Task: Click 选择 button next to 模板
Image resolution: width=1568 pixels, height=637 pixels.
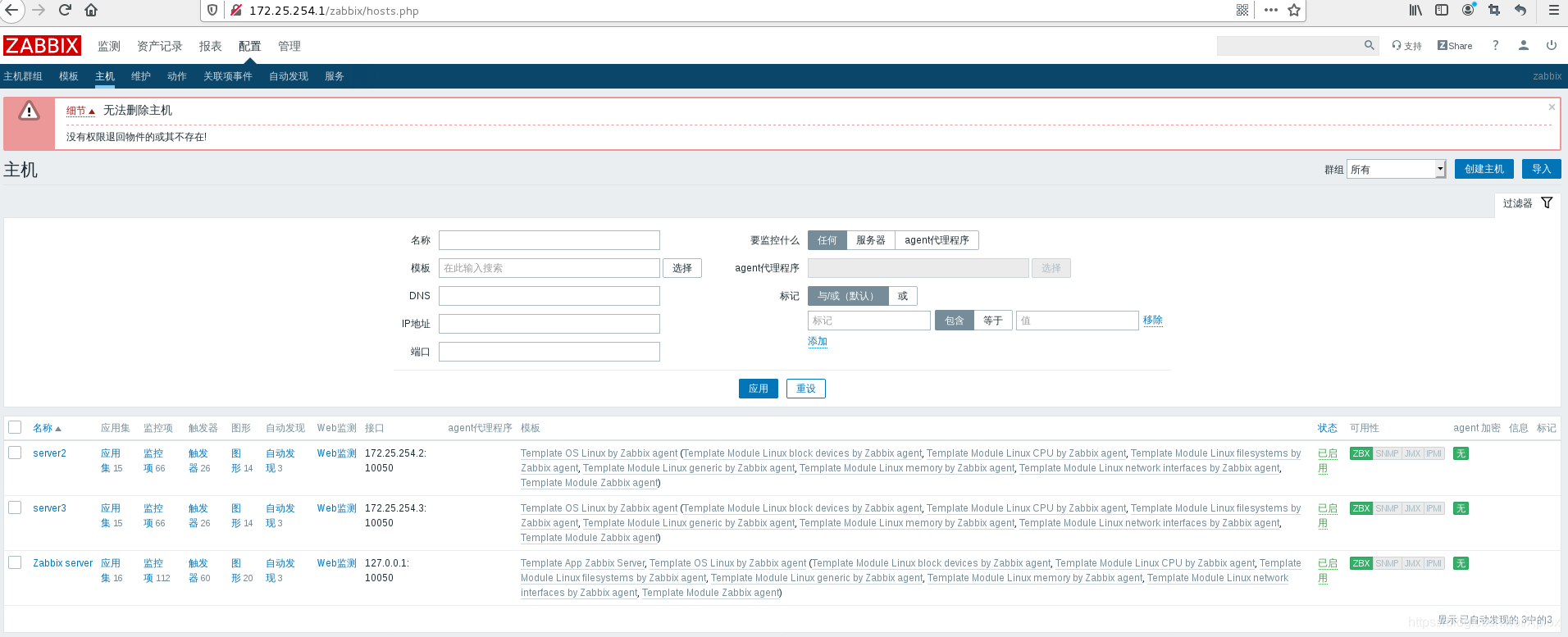Action: [682, 268]
